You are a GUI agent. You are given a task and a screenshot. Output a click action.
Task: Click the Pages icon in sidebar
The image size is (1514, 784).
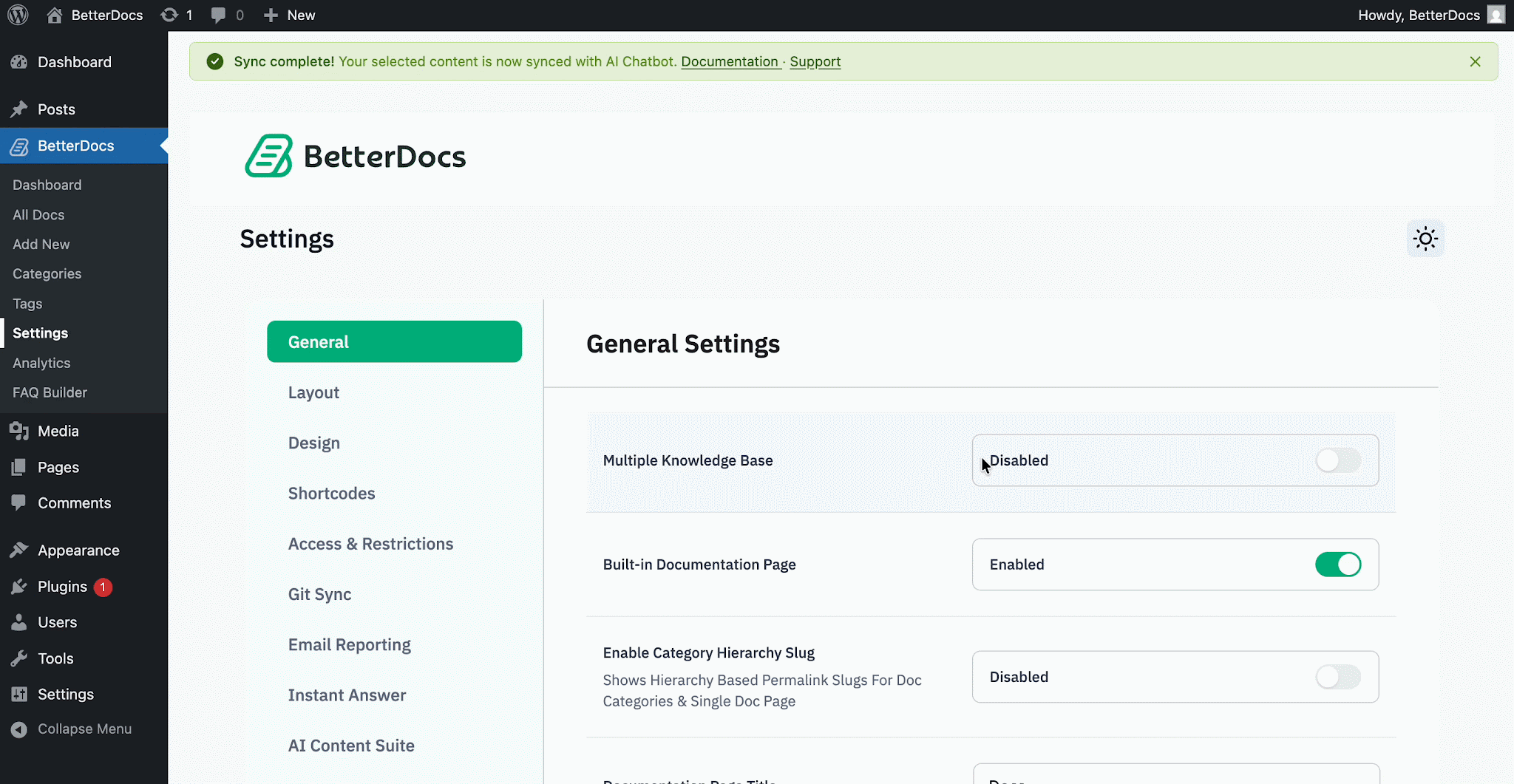point(19,467)
